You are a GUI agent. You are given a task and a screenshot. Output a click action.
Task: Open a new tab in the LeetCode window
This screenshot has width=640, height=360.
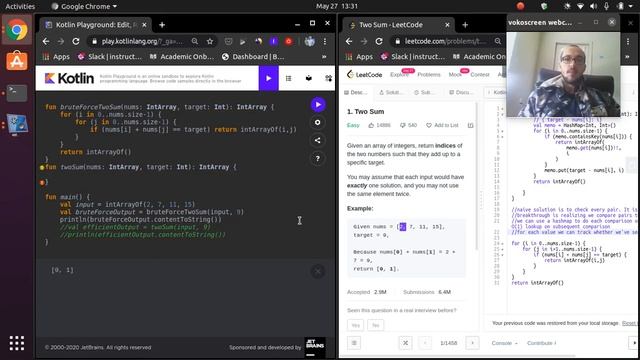465,25
